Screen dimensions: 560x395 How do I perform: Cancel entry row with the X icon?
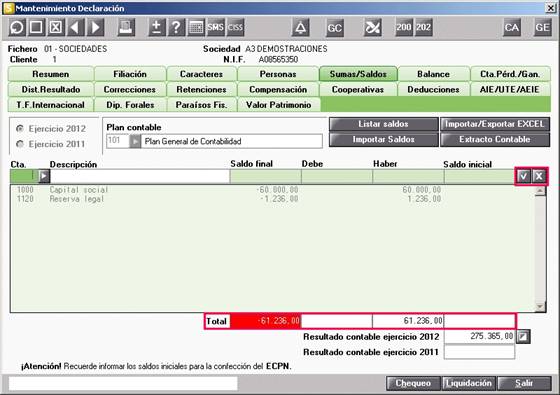pos(539,176)
